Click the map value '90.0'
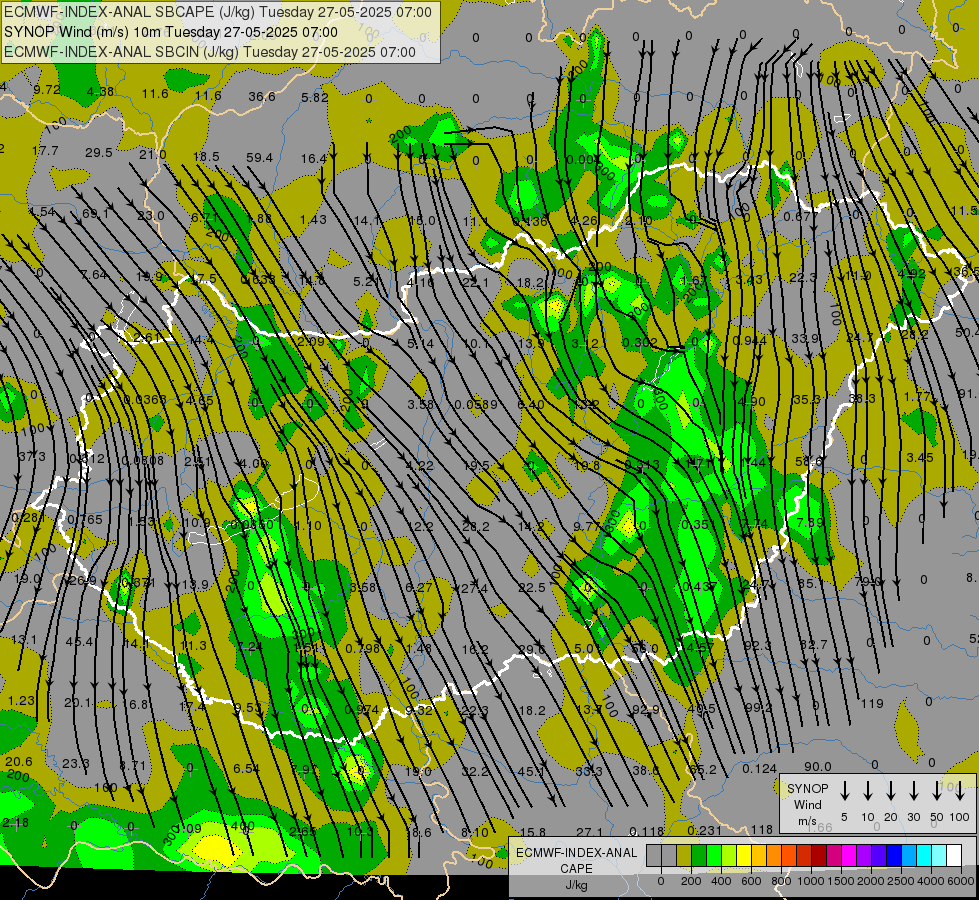 [x=817, y=766]
